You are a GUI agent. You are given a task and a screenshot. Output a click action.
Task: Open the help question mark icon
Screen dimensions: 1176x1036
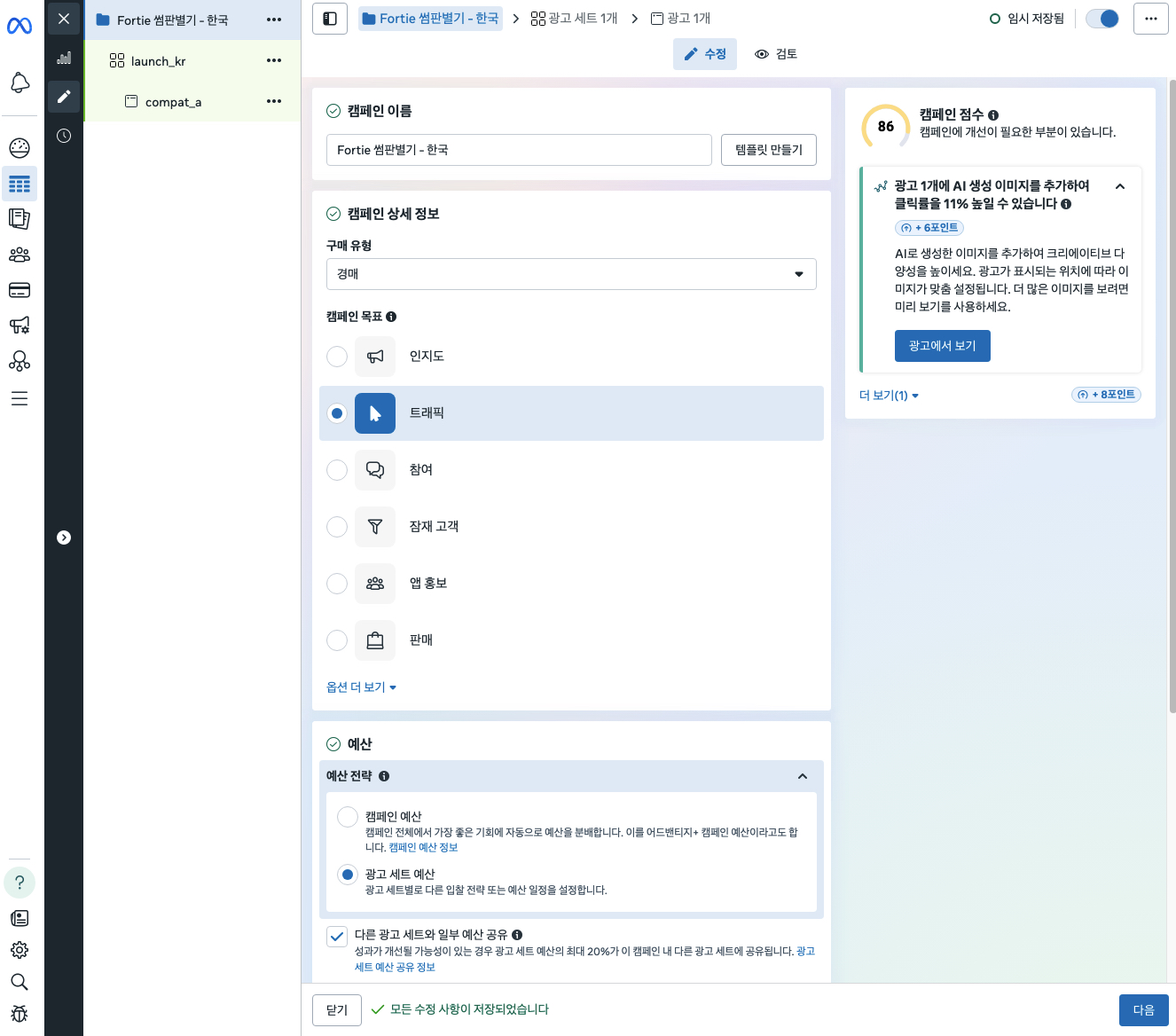point(20,883)
